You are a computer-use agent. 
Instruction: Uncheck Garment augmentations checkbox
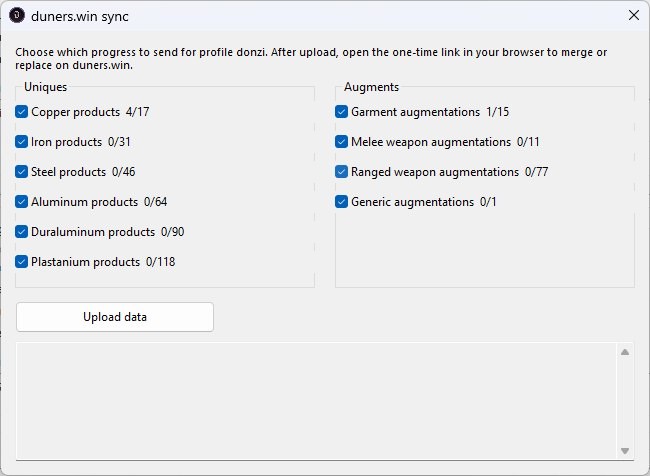pyautogui.click(x=341, y=112)
